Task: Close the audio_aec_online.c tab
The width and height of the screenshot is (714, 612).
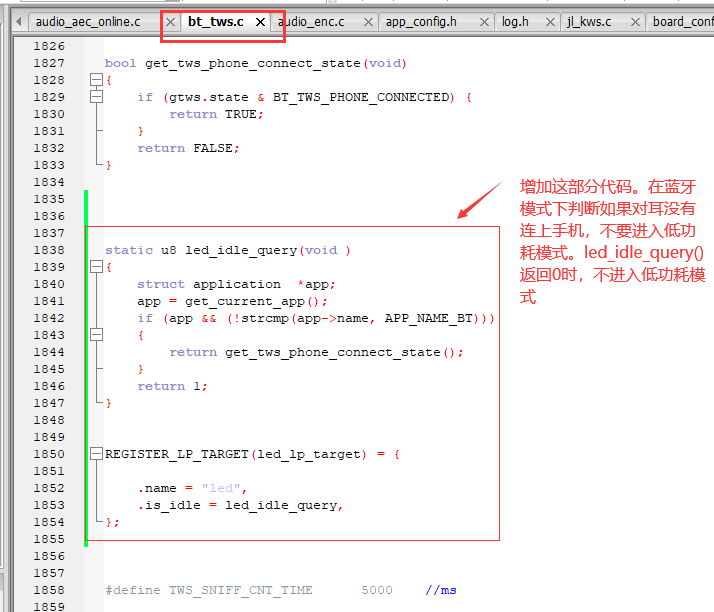Action: pos(170,22)
